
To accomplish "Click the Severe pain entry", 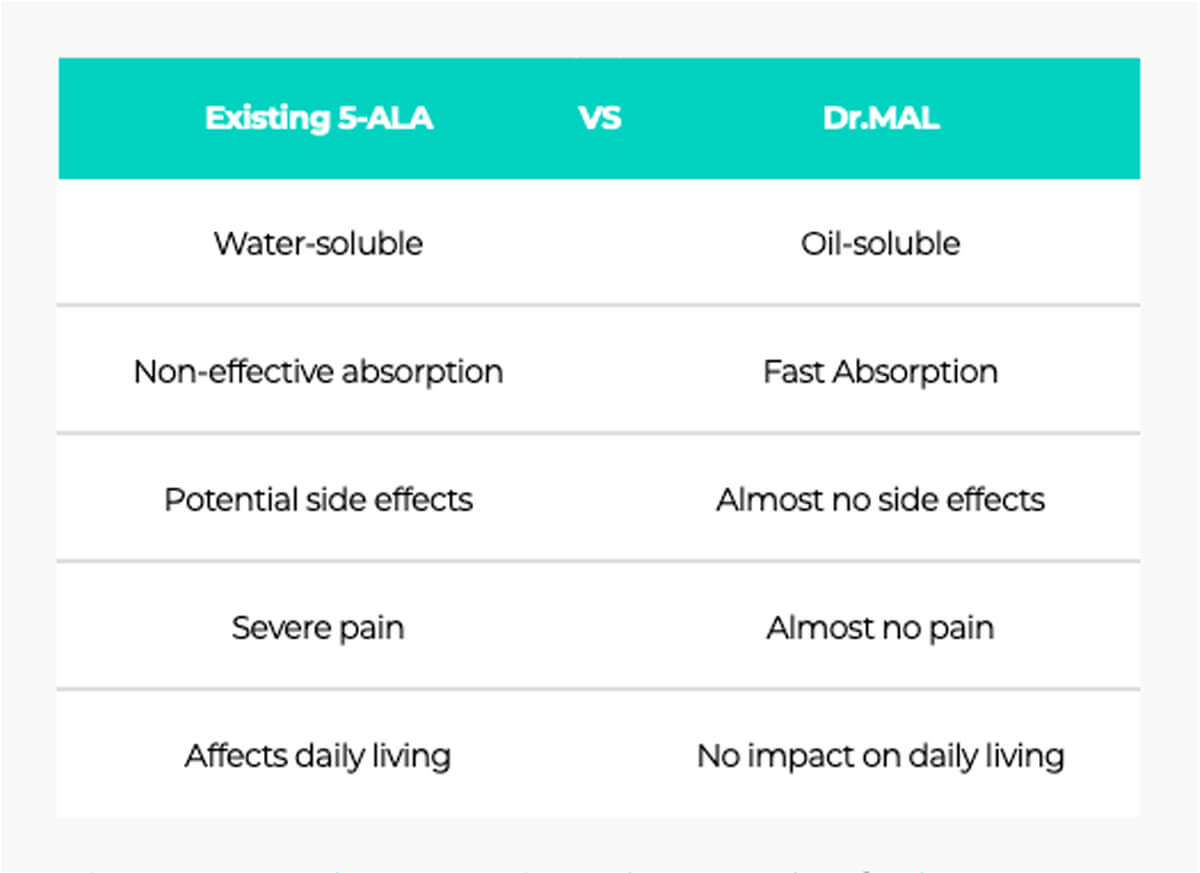I will 318,627.
